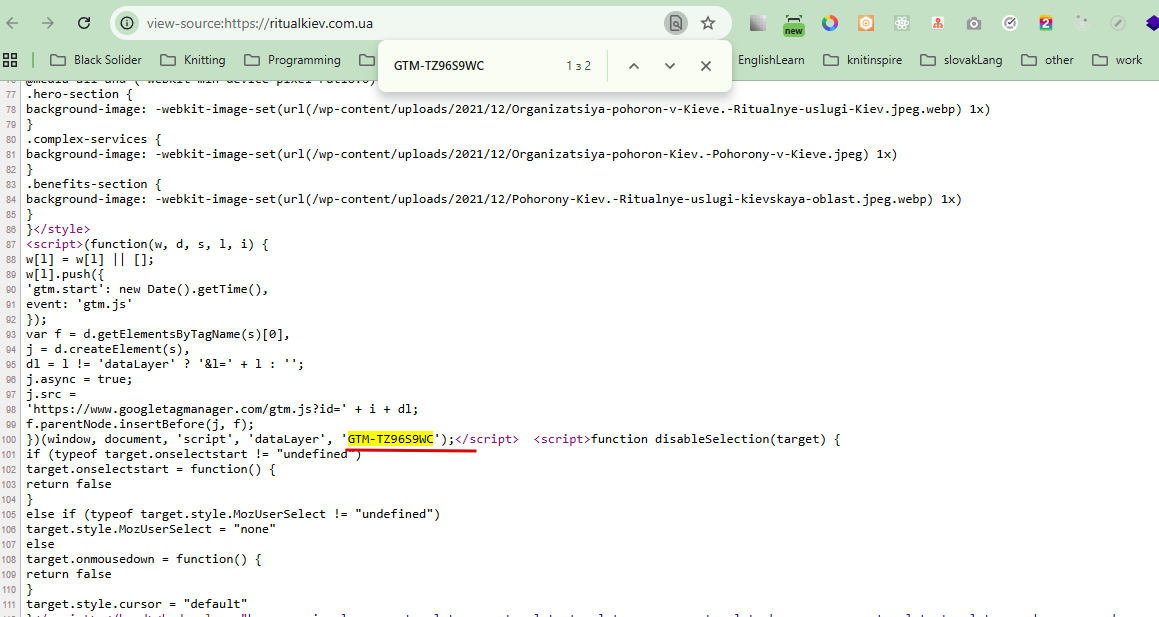
Task: Click the find-in-page document search icon
Action: click(x=676, y=24)
